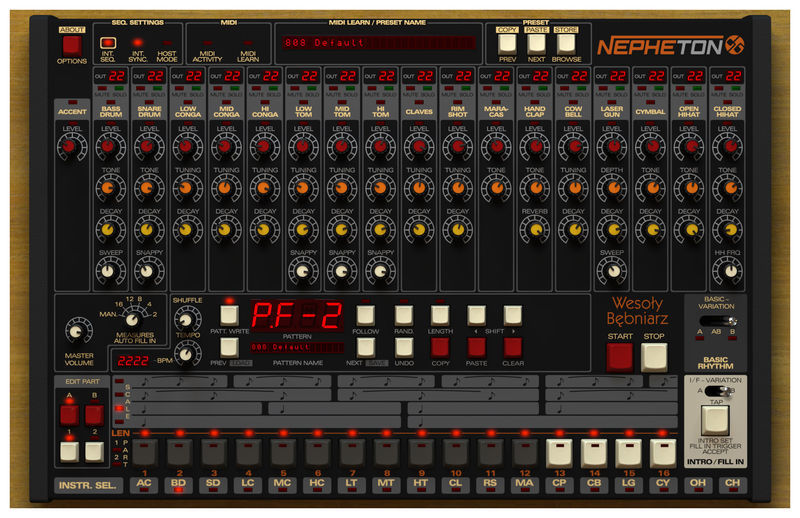Viewport: 800px width, 518px height.
Task: Click the Follow button
Action: (x=365, y=315)
